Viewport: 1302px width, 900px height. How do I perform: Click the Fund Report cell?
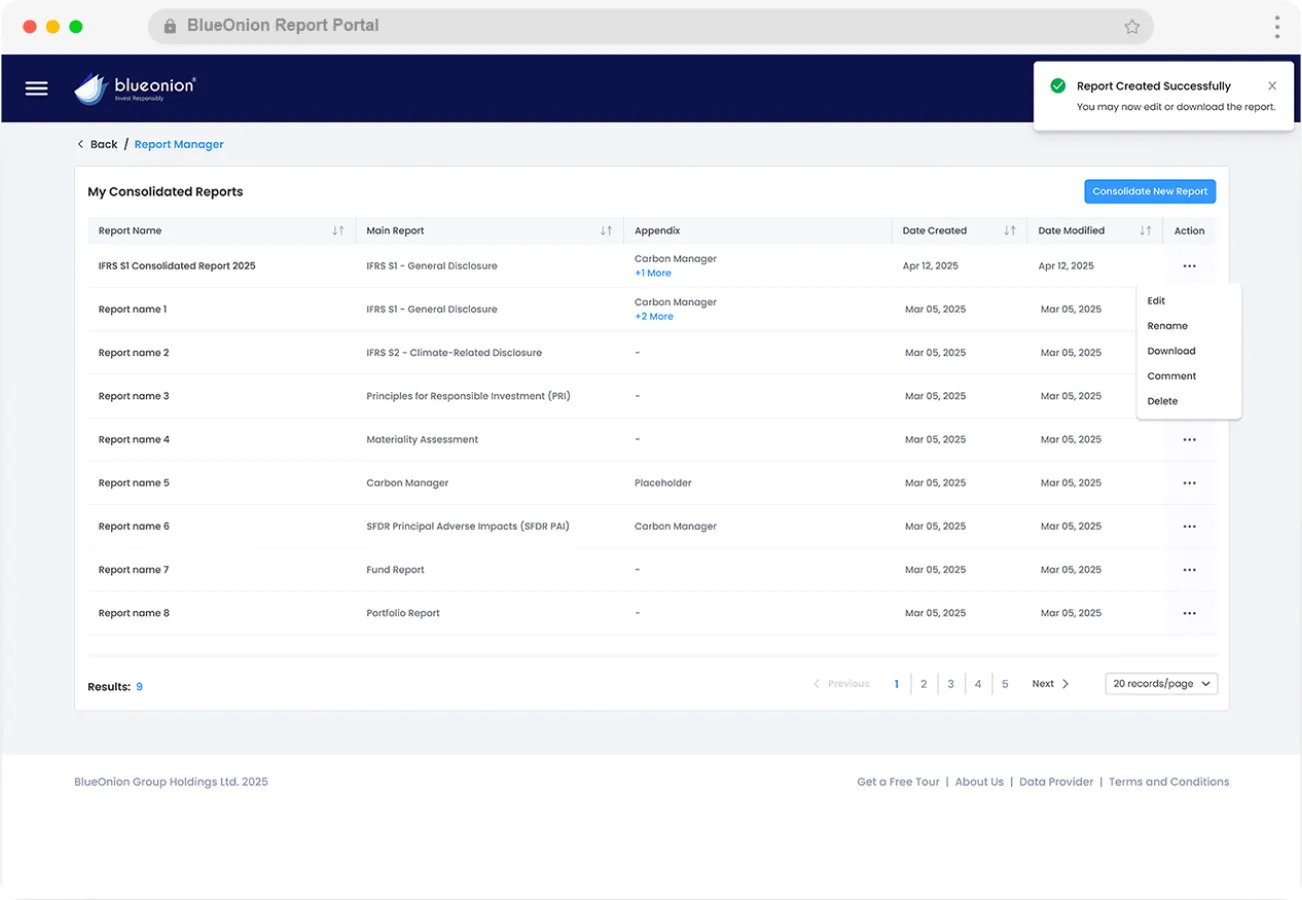click(x=395, y=570)
